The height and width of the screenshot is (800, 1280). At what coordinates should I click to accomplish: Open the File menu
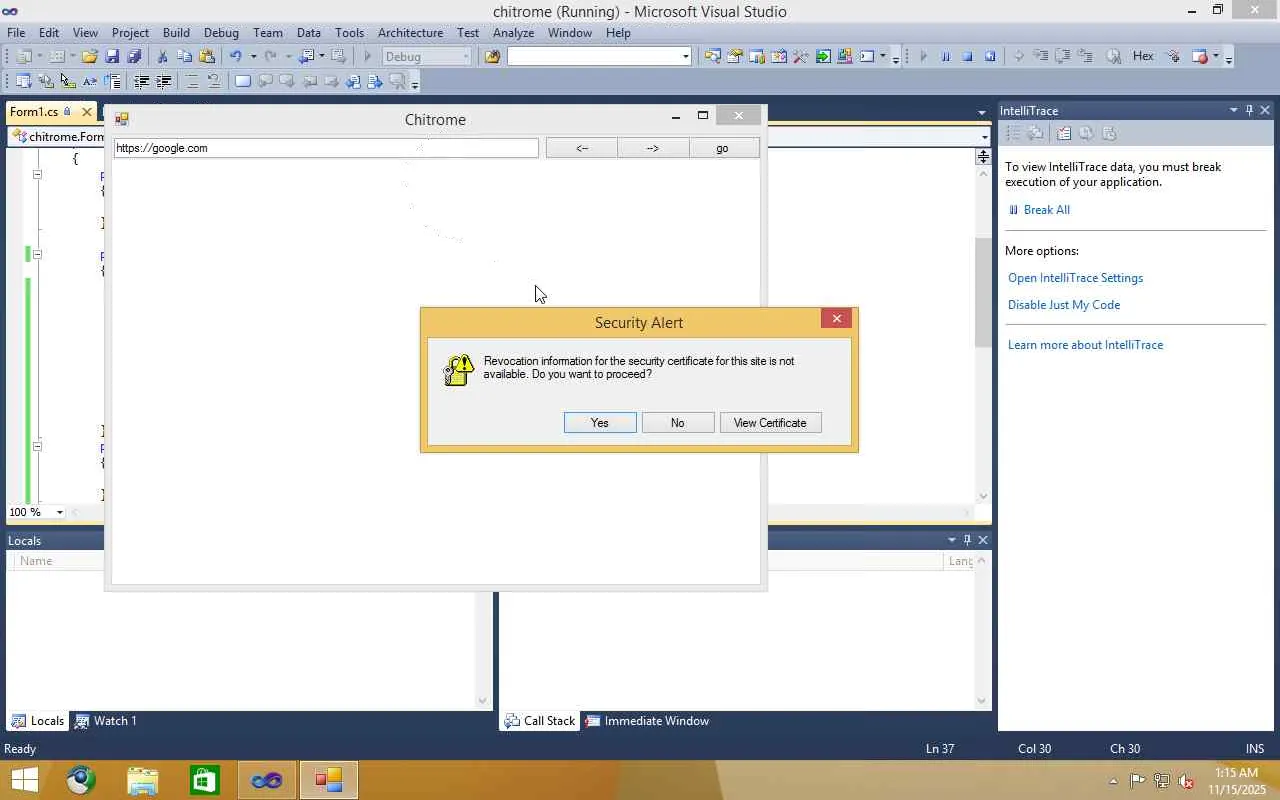tap(16, 32)
